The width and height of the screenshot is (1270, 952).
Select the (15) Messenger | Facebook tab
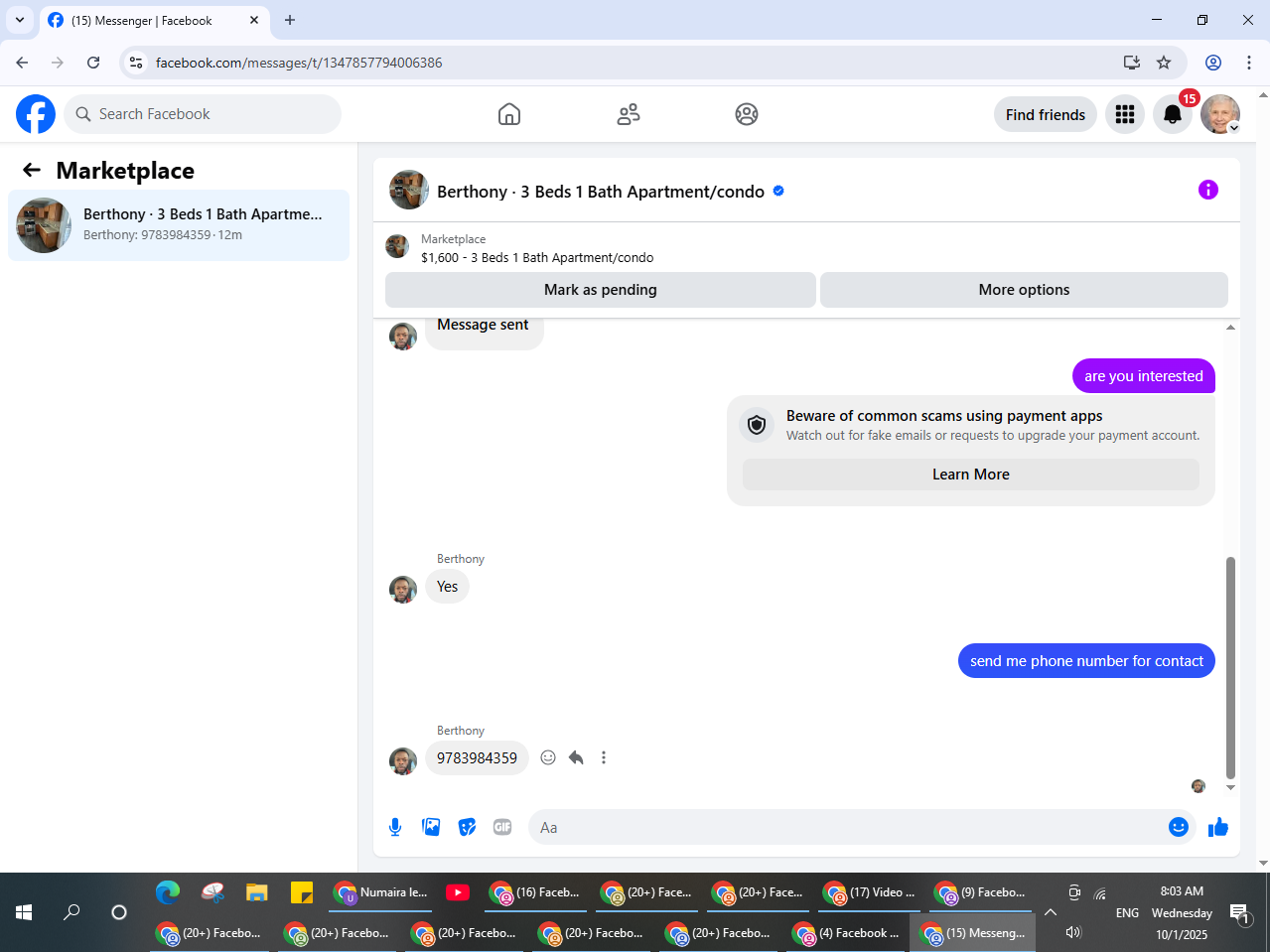click(154, 20)
